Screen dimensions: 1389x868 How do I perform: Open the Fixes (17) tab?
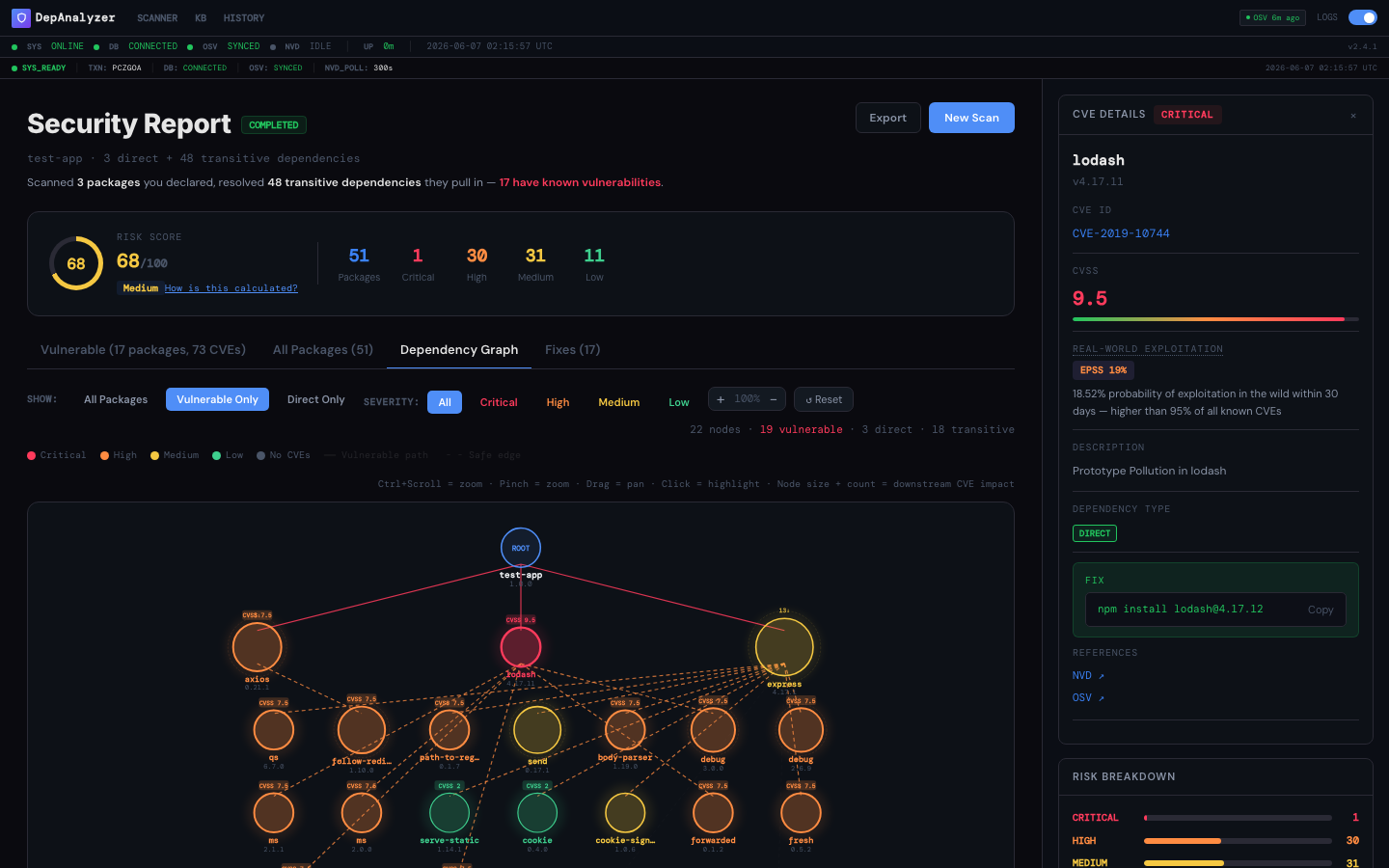pos(572,349)
